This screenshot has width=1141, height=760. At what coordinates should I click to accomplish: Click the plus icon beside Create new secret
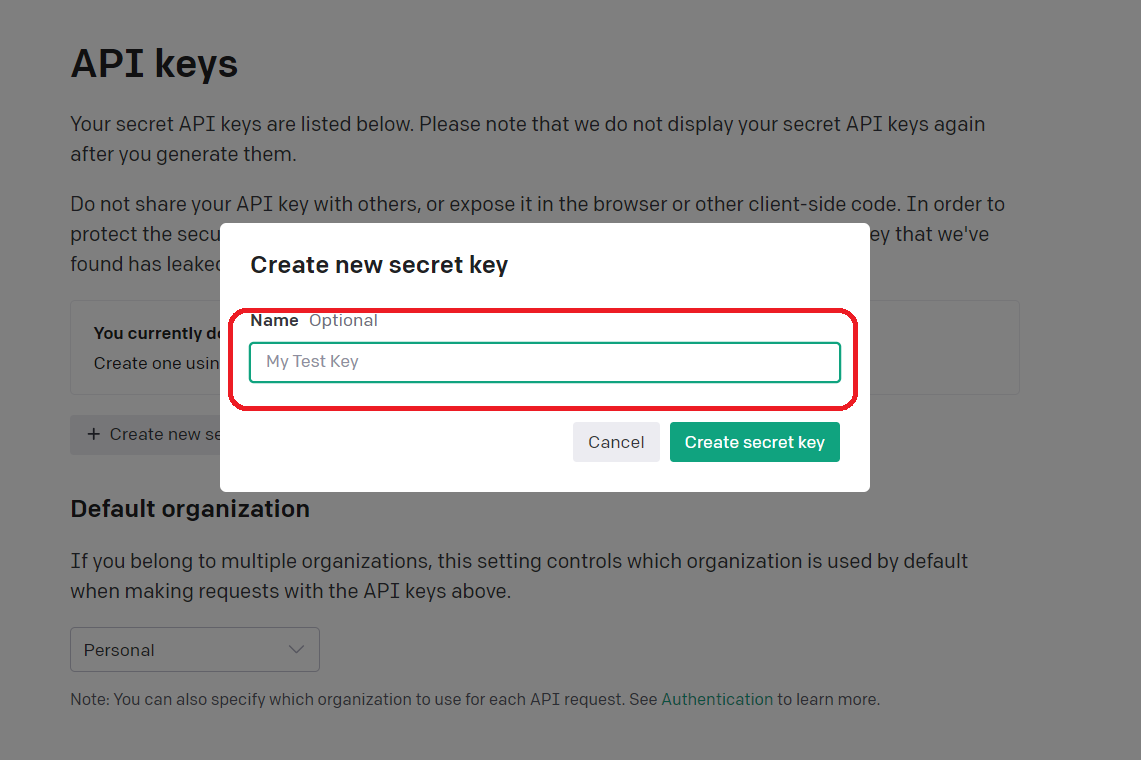[94, 434]
